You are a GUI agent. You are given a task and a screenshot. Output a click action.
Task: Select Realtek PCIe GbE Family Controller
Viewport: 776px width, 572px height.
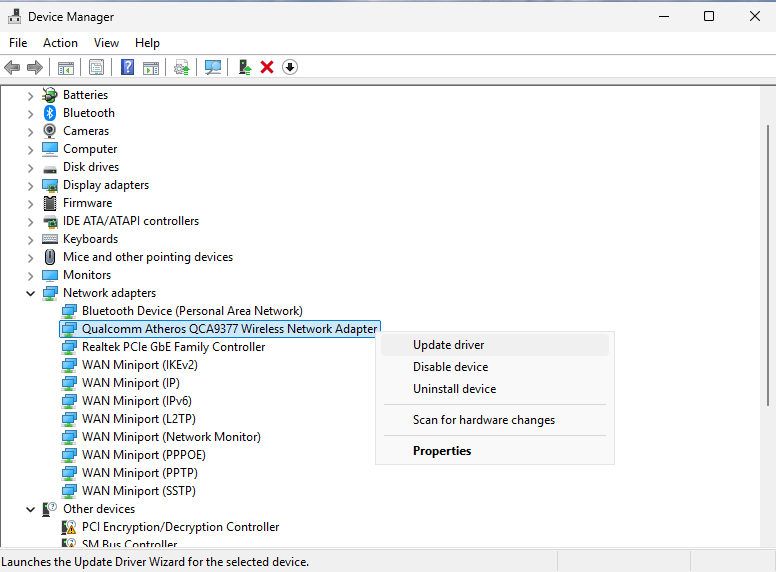173,347
